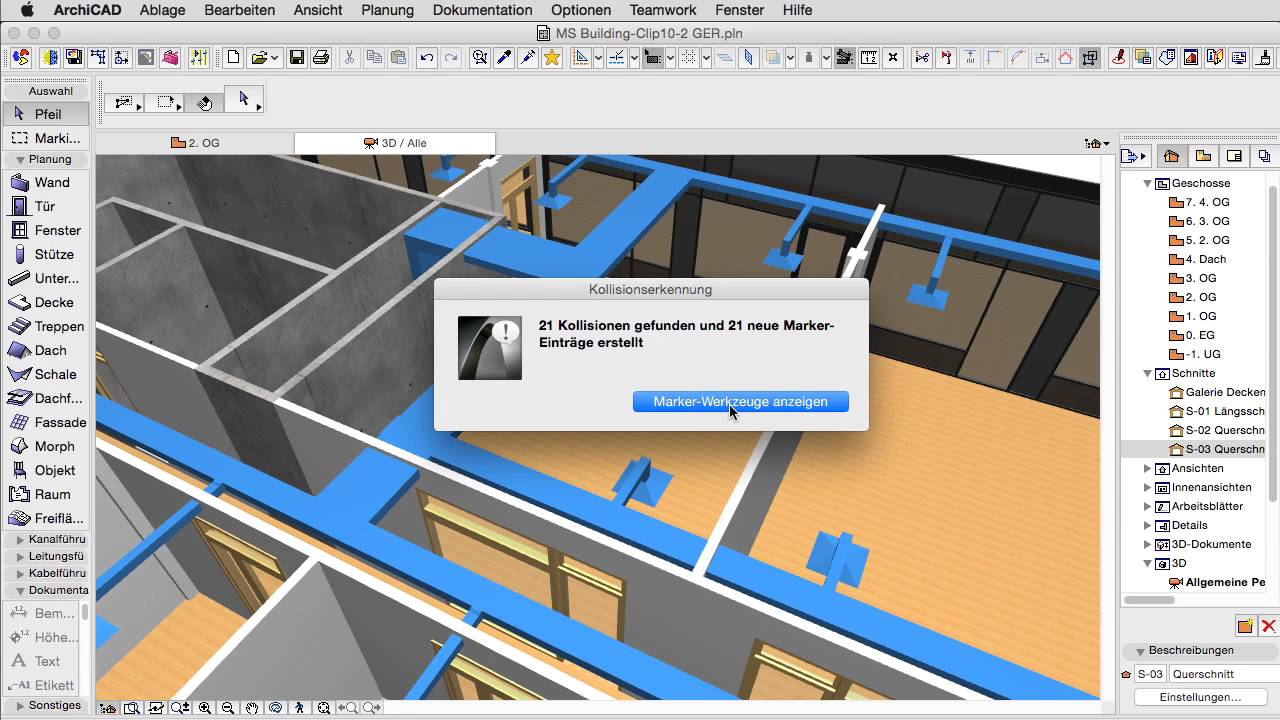Open the Apple menu
Image resolution: width=1280 pixels, height=720 pixels.
[x=27, y=10]
